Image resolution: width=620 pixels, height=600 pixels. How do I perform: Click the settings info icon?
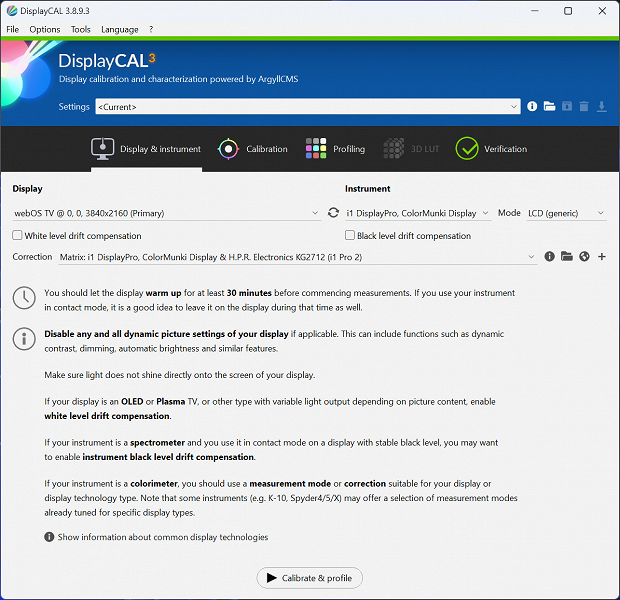pos(532,106)
